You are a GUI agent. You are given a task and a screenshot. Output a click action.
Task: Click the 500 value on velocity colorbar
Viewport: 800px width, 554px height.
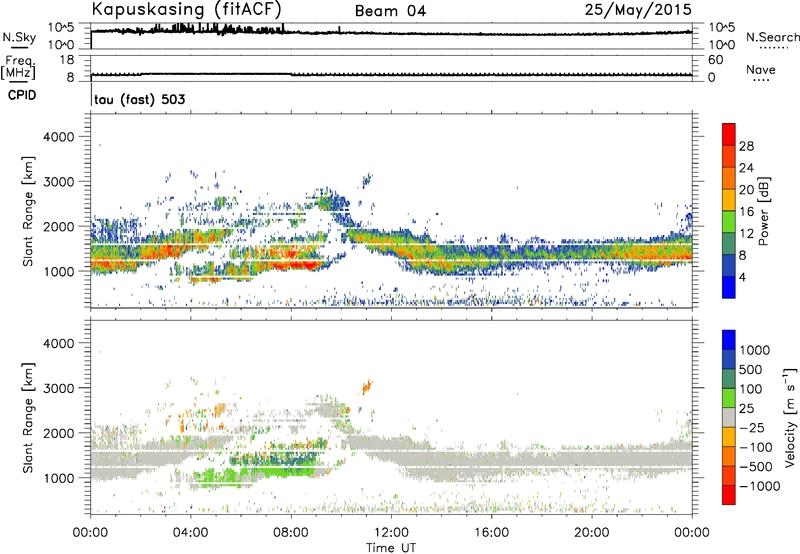(751, 369)
